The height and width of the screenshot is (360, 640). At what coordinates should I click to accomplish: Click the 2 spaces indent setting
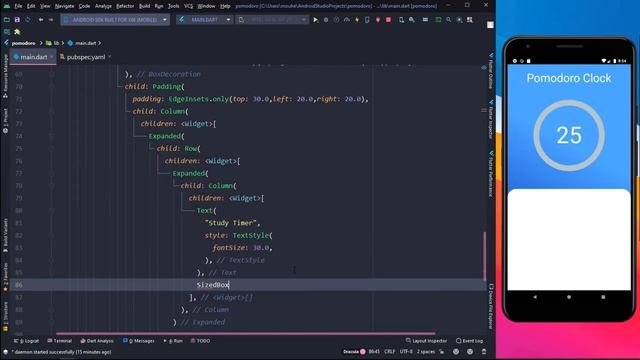click(426, 351)
